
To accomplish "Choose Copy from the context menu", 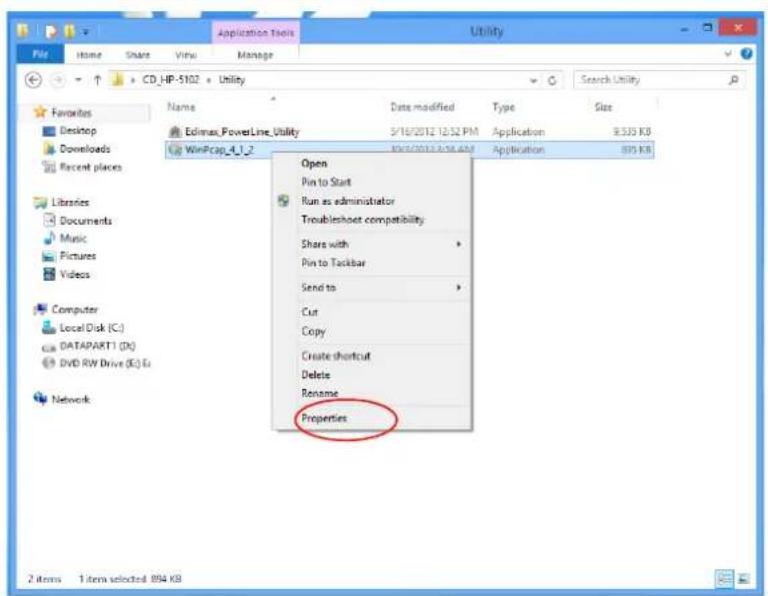I will click(x=313, y=332).
